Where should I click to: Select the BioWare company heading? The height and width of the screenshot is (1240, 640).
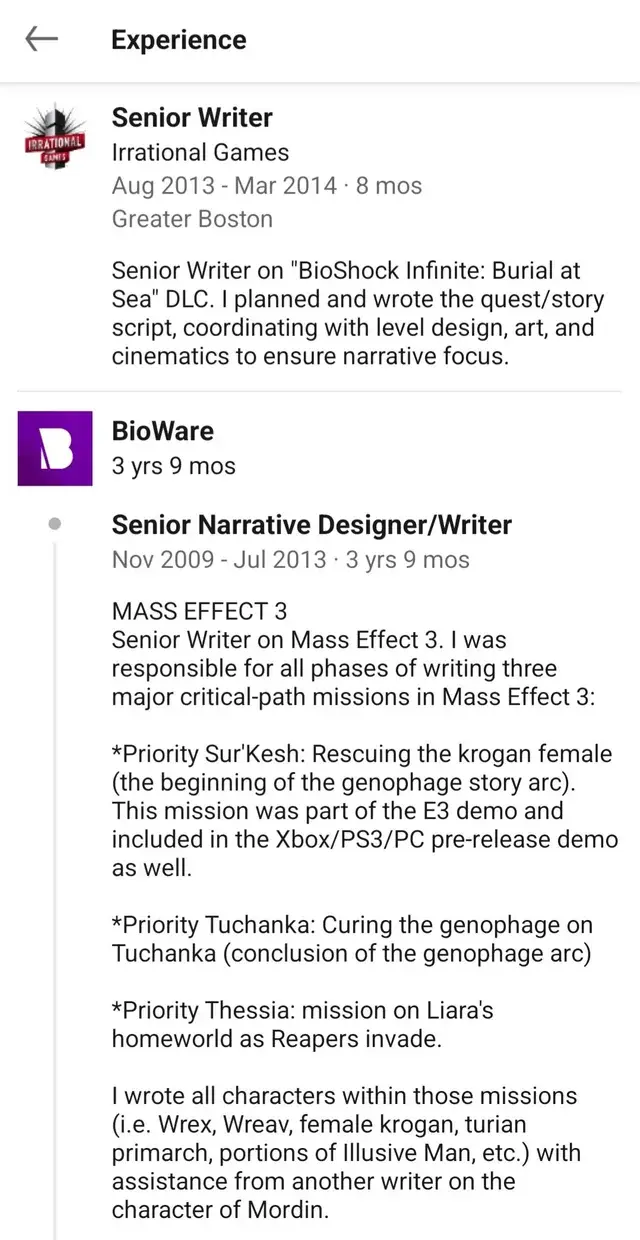163,431
